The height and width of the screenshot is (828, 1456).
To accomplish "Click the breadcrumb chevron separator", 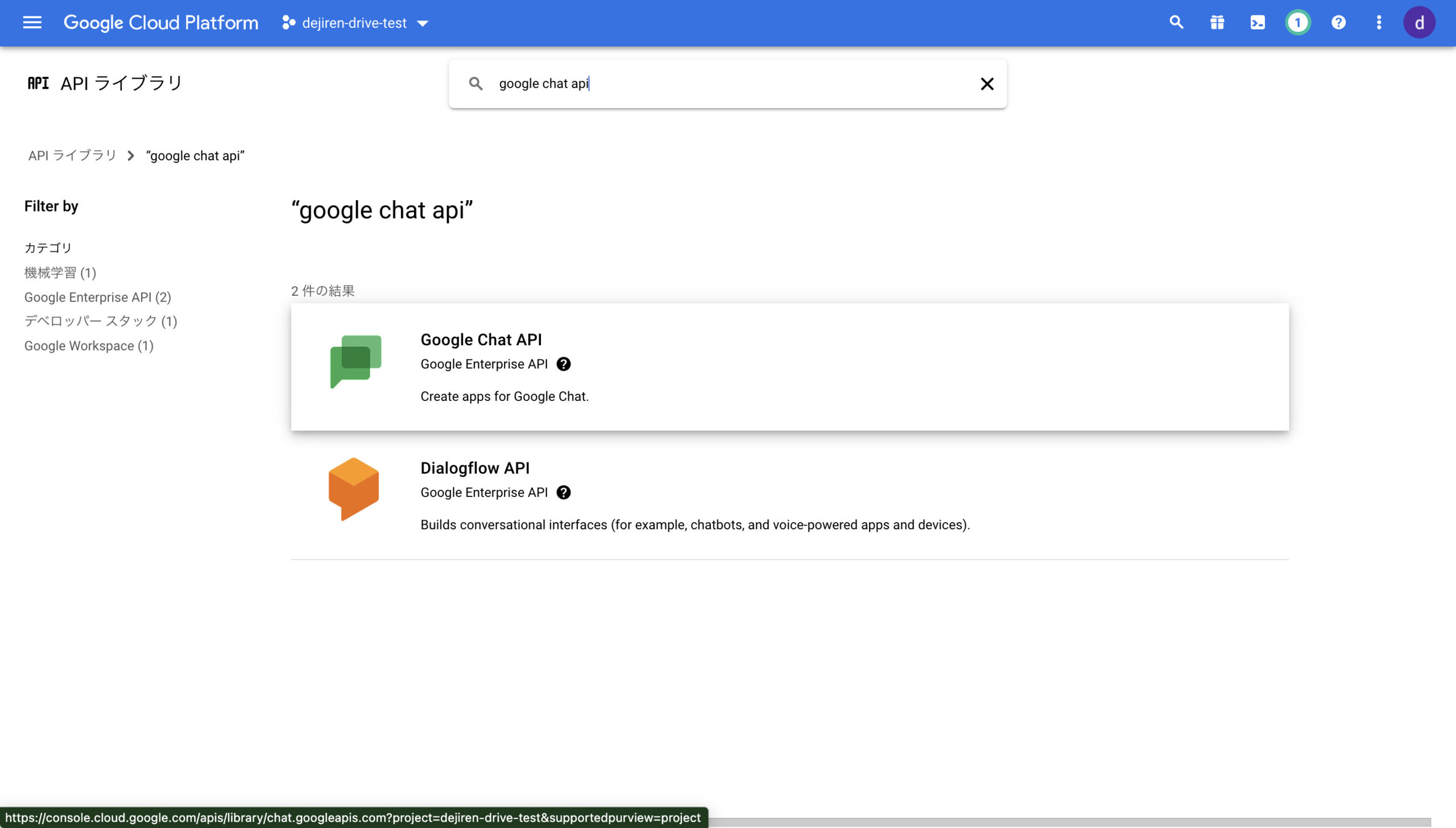I will click(131, 156).
